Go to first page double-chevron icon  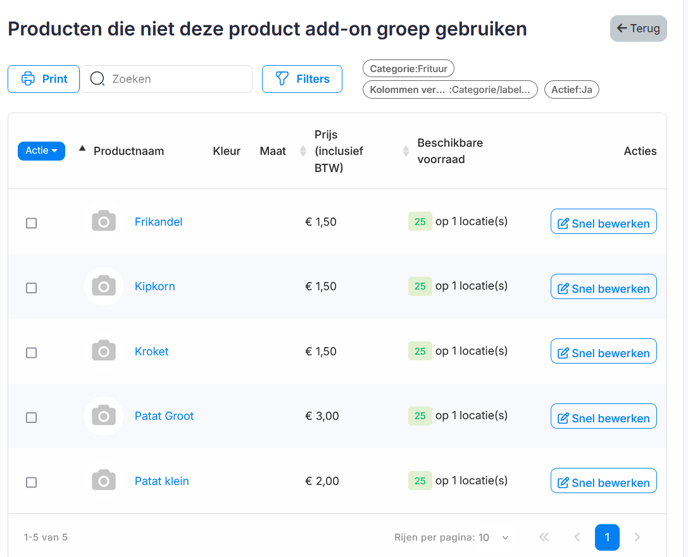tap(544, 537)
